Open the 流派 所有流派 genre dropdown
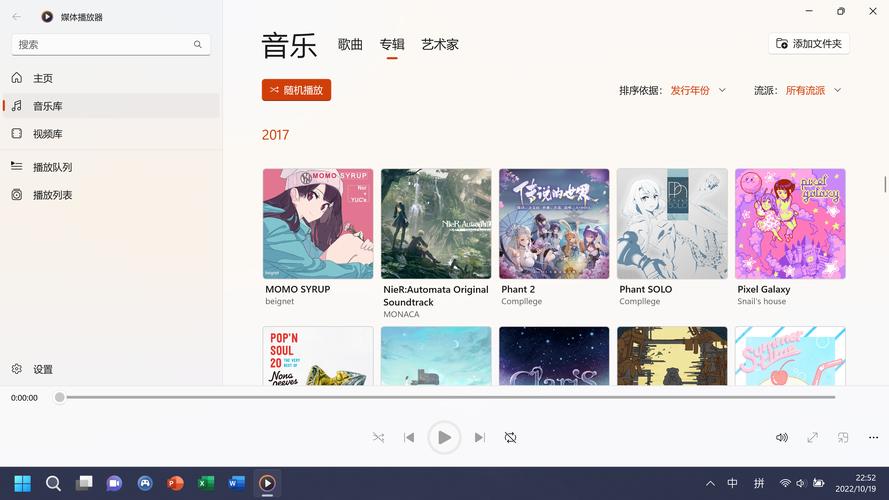889x500 pixels. (813, 90)
